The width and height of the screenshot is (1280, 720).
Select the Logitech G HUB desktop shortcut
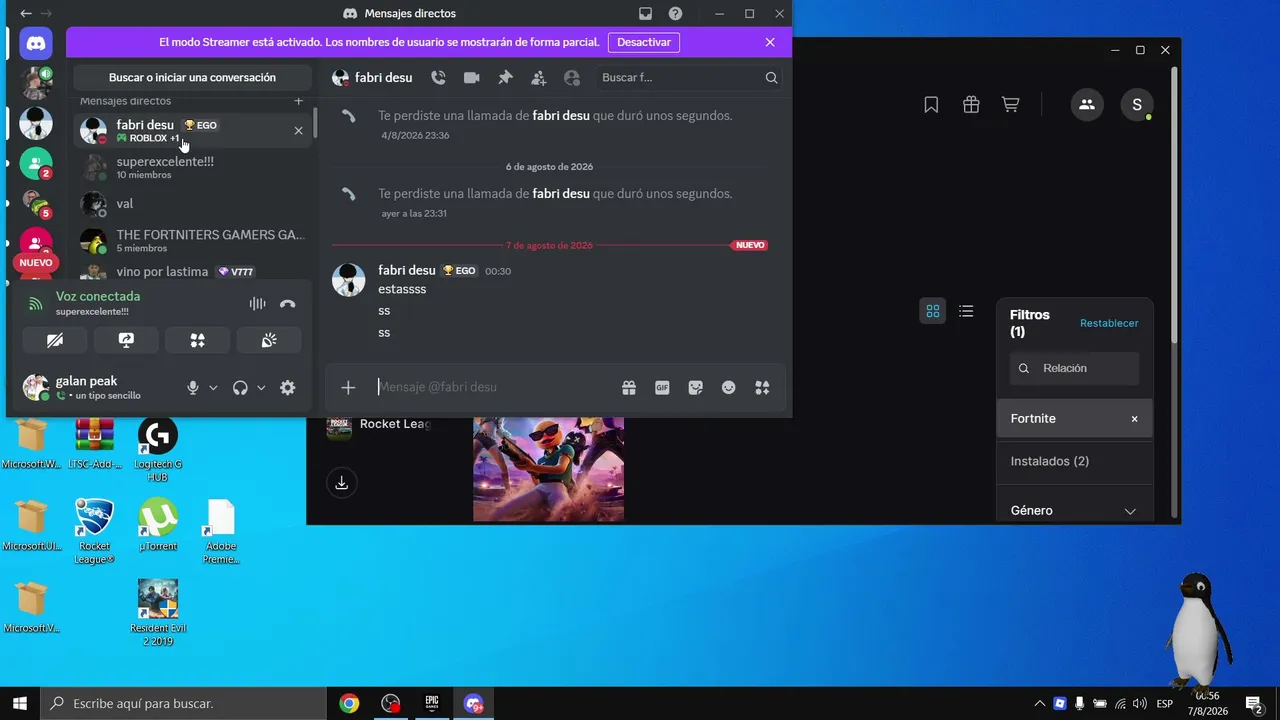pyautogui.click(x=157, y=451)
